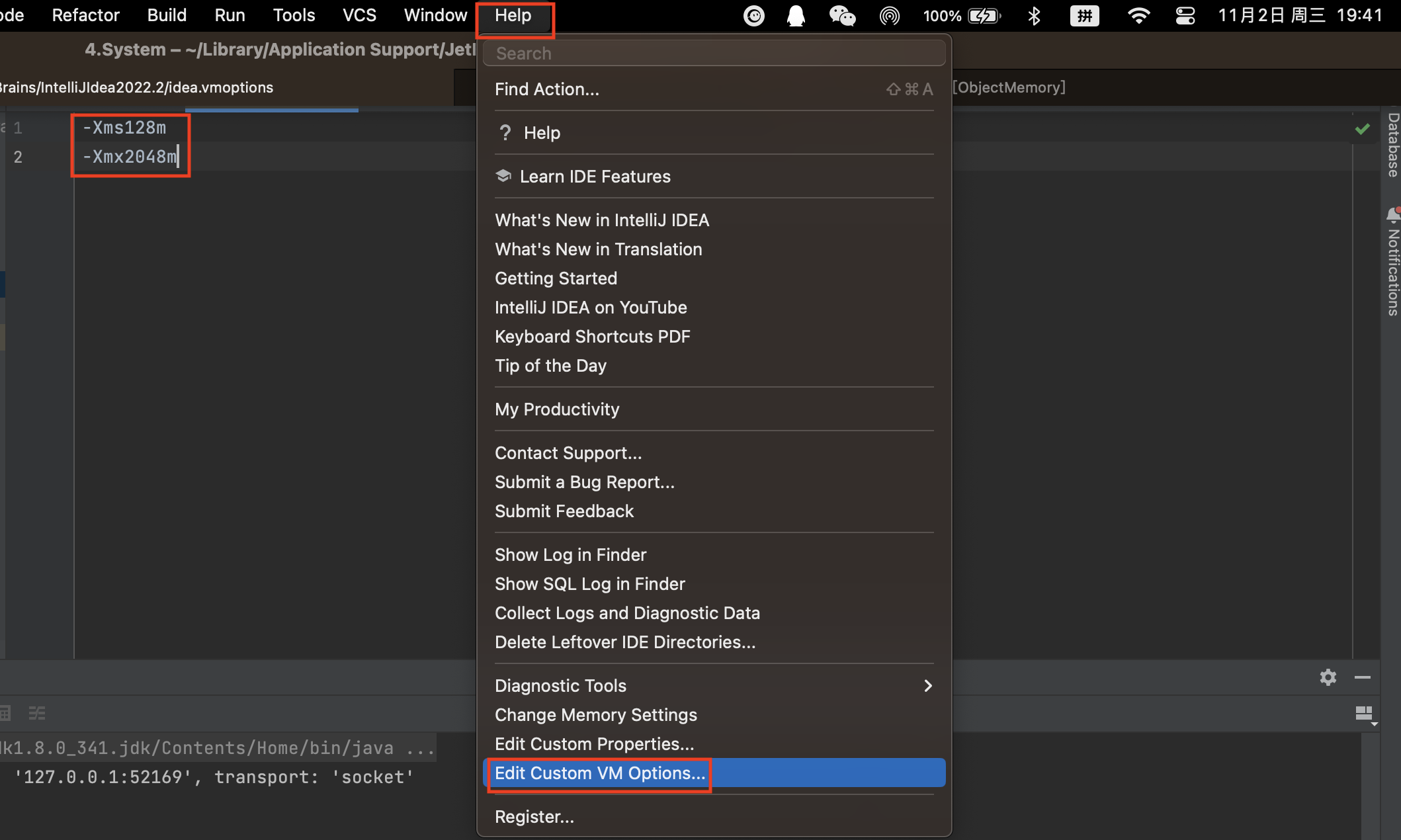Open the Help menu in menu bar
Screen dimensions: 1401x840
513,15
